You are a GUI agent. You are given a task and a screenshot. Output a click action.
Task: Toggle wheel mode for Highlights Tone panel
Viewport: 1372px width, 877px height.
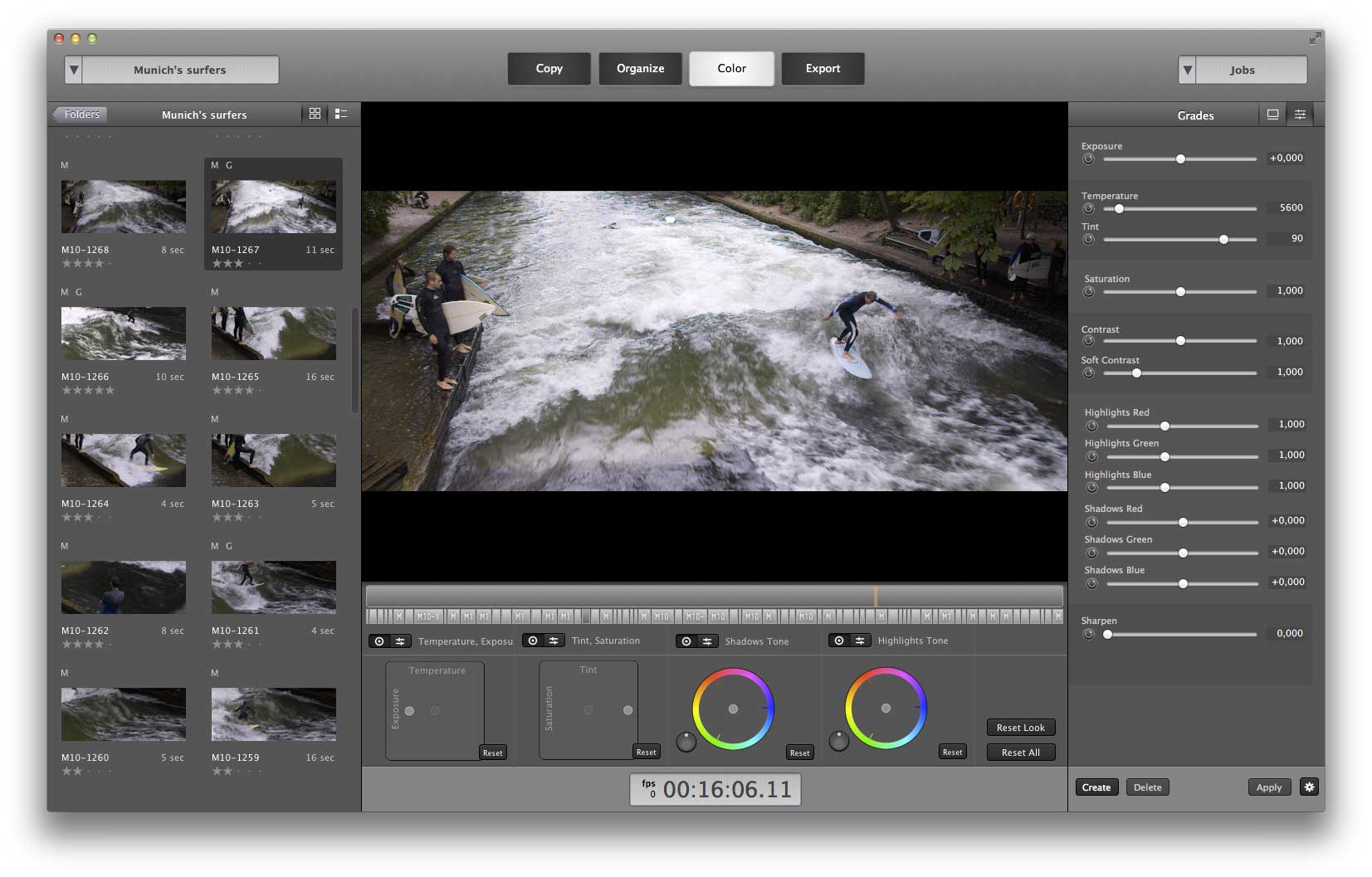point(839,641)
